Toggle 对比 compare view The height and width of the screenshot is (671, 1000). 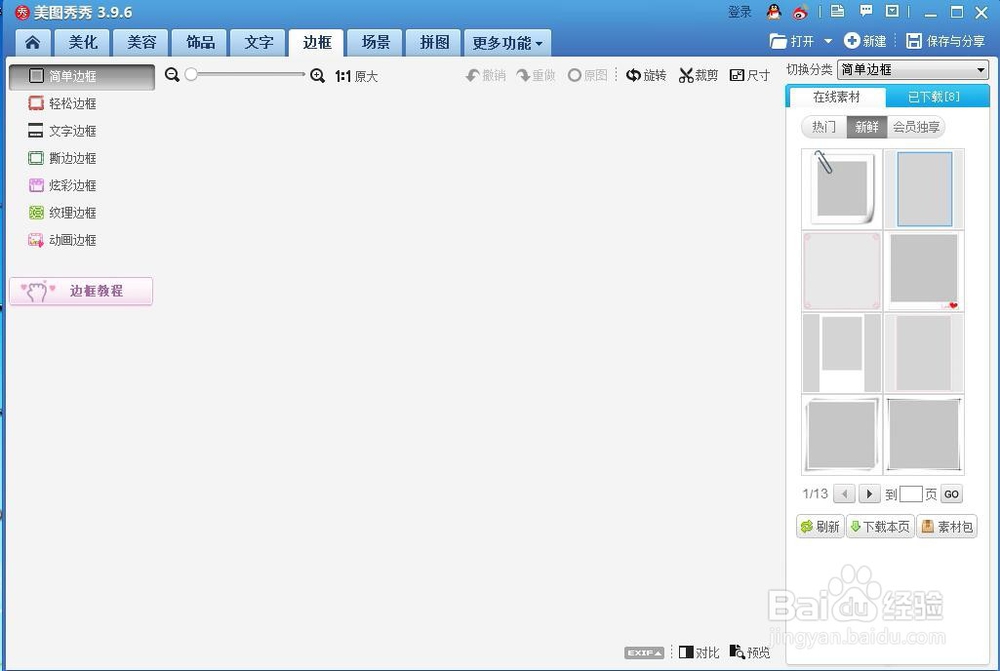[697, 651]
